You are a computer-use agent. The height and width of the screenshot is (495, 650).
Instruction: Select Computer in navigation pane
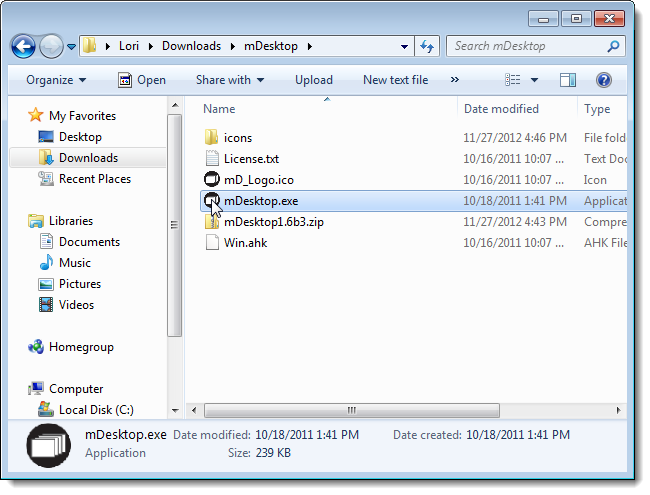pyautogui.click(x=76, y=389)
